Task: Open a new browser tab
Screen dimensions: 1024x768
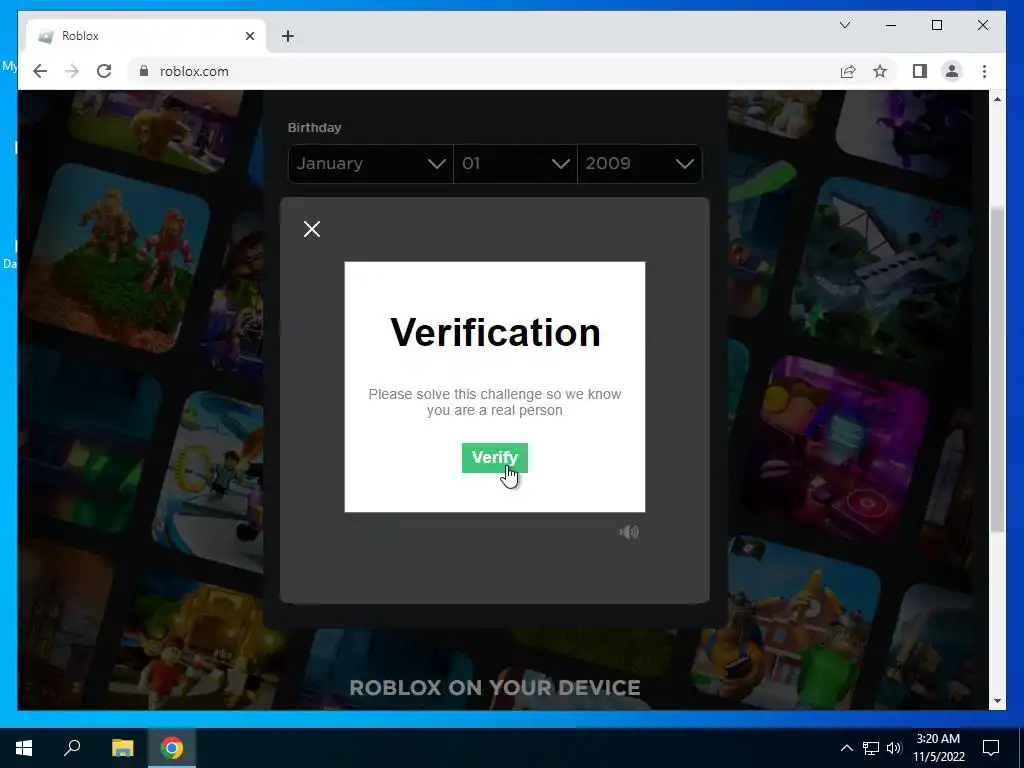Action: pyautogui.click(x=288, y=36)
